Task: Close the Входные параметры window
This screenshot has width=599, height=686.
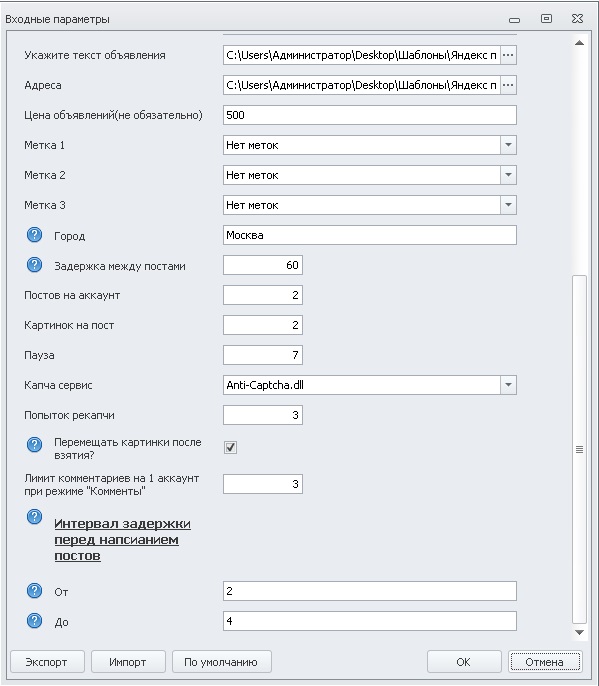Action: 577,18
